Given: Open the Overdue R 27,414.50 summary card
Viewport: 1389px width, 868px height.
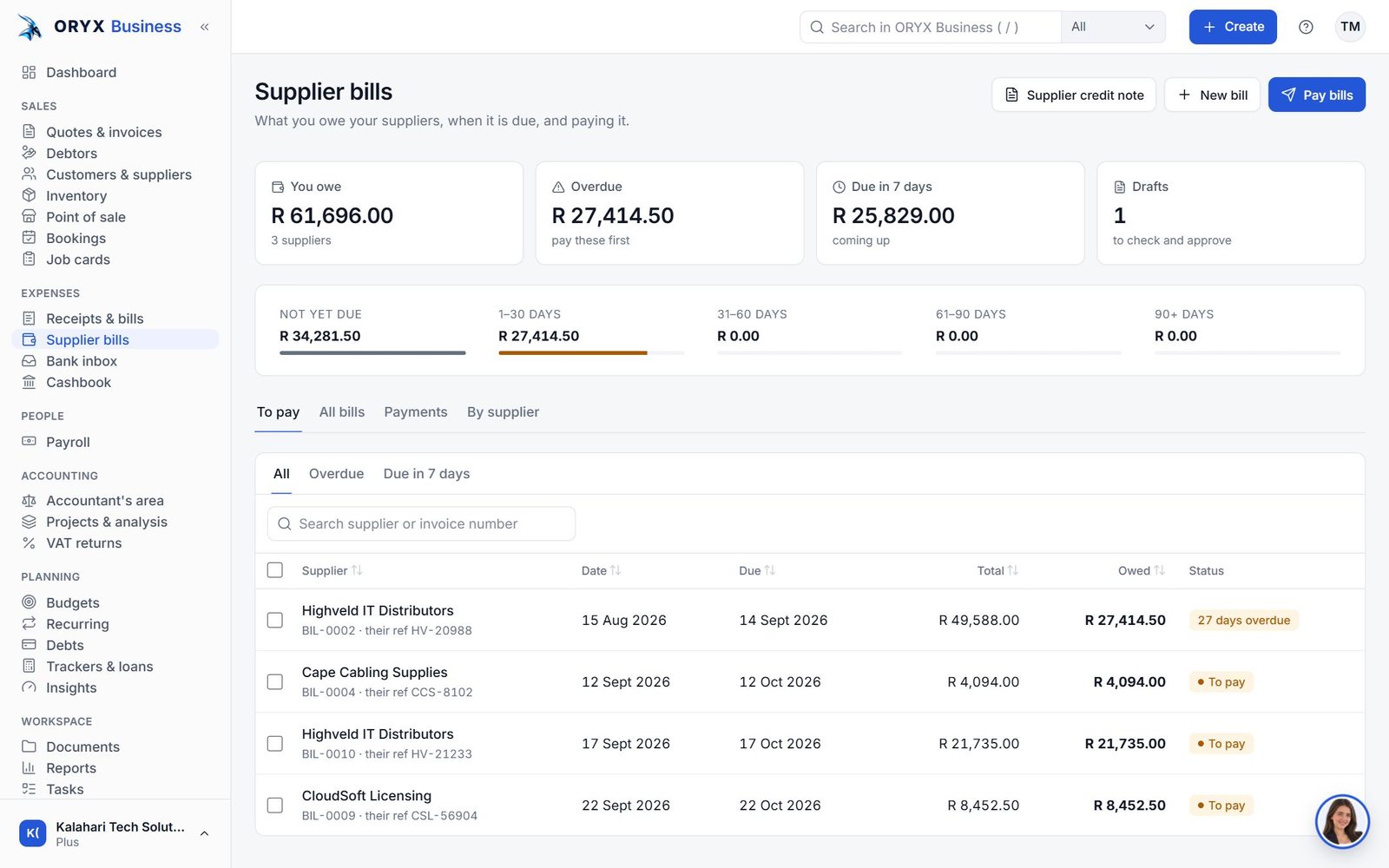Looking at the screenshot, I should (669, 213).
